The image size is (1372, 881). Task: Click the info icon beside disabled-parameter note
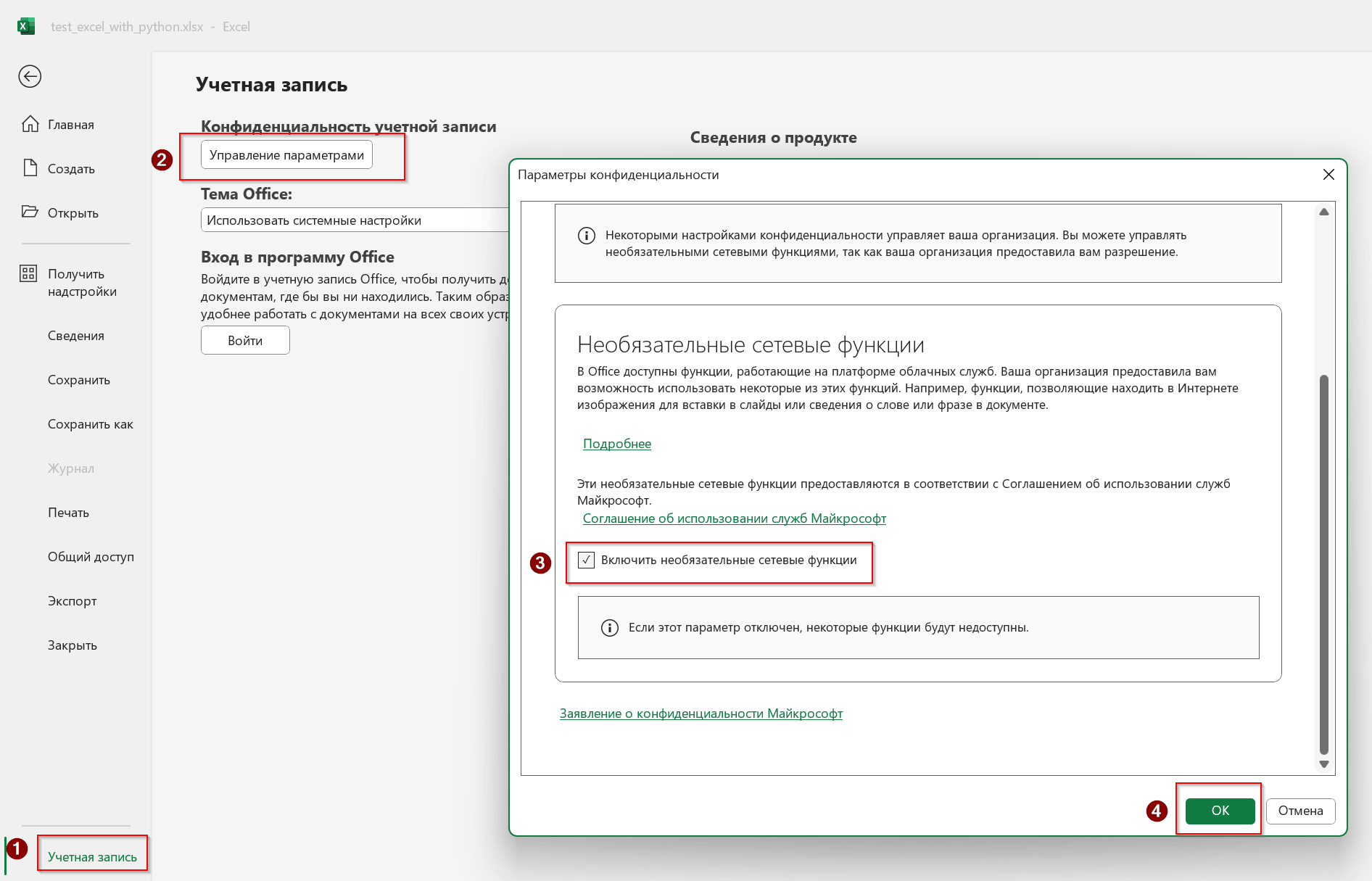[x=610, y=628]
